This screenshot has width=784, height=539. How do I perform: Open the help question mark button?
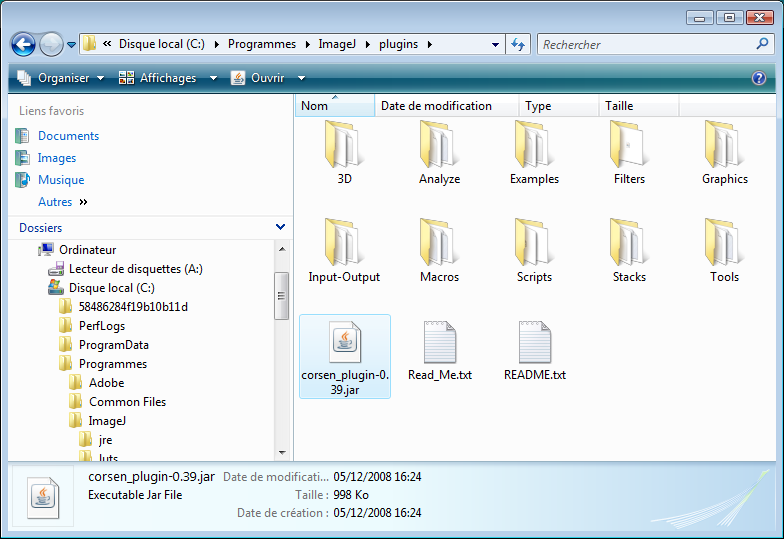click(x=758, y=78)
